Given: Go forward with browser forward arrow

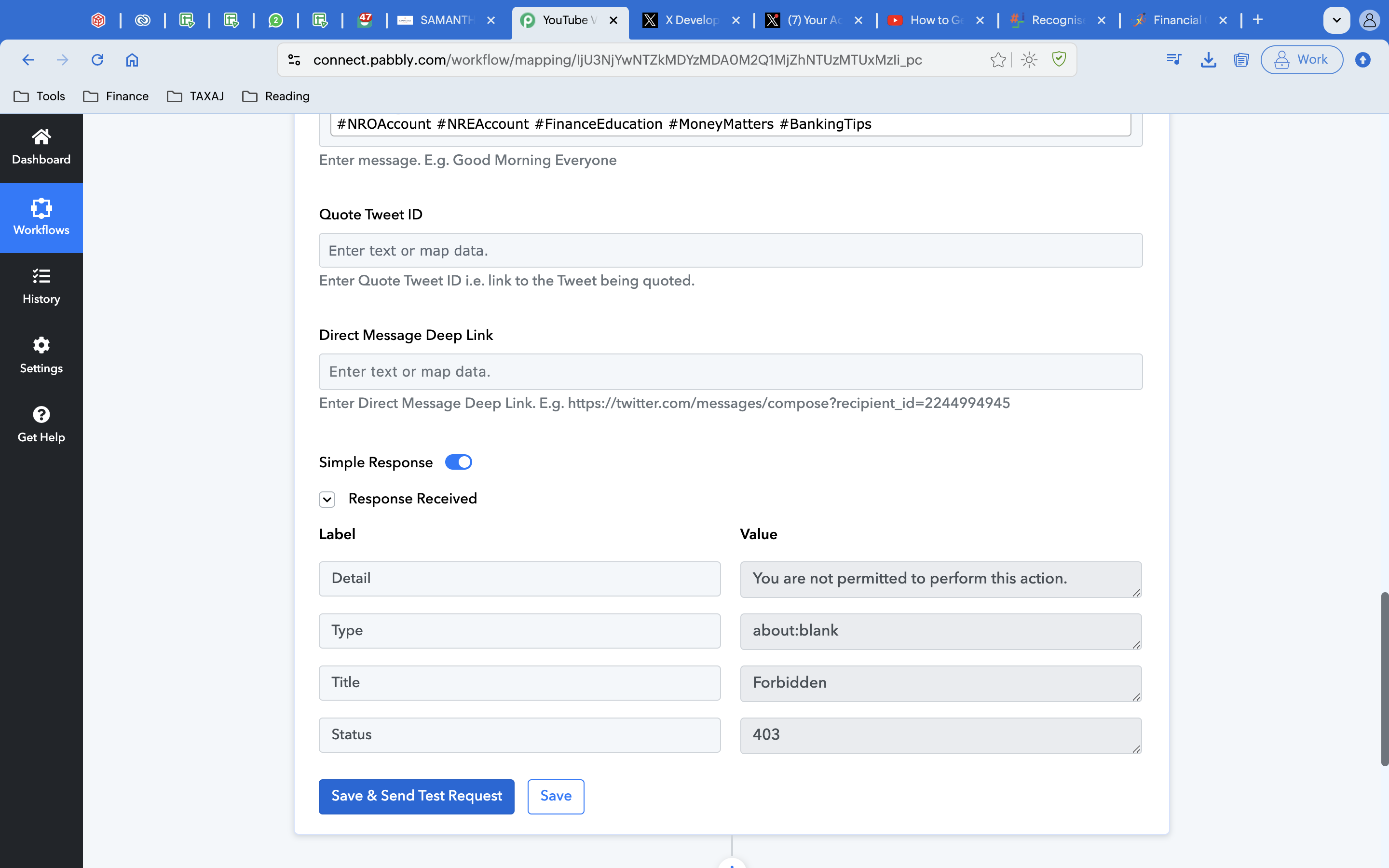Looking at the screenshot, I should click(63, 60).
